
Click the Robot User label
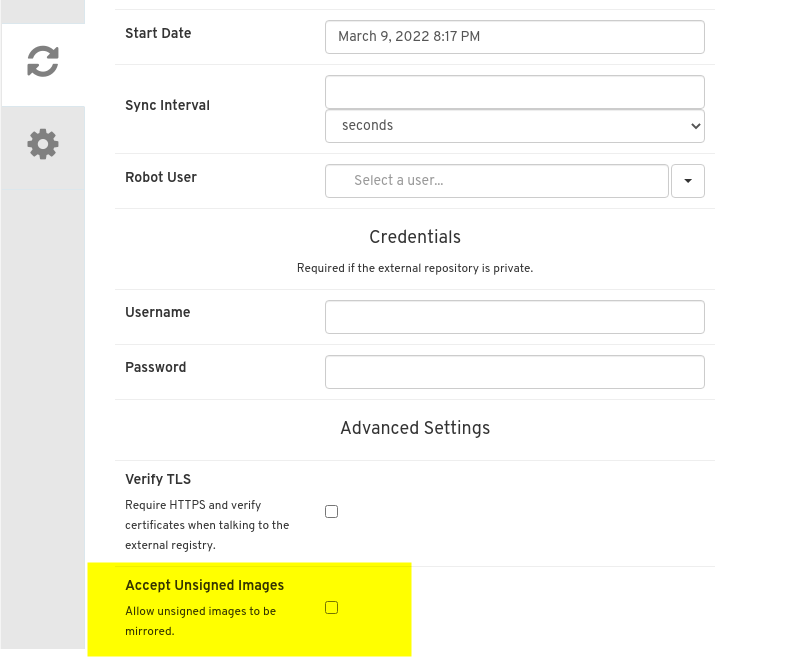(x=161, y=177)
